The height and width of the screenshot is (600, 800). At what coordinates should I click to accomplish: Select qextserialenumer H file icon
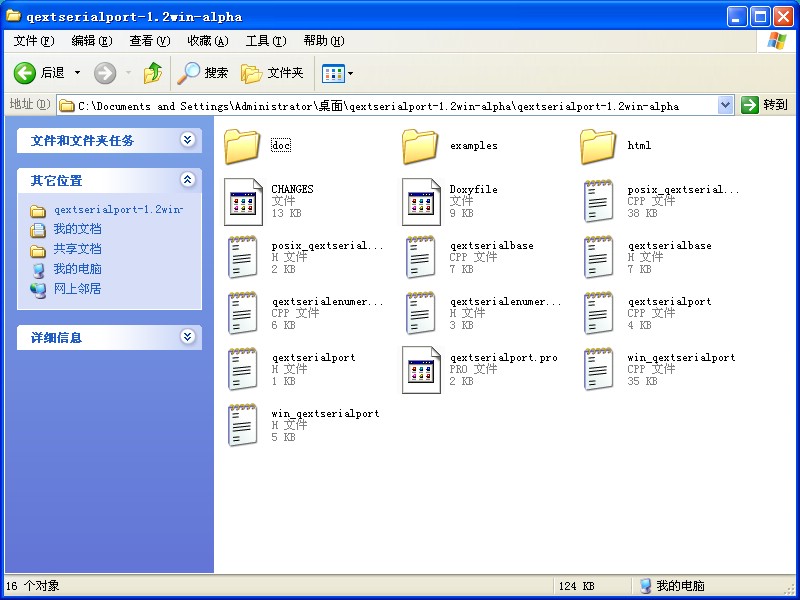point(420,313)
